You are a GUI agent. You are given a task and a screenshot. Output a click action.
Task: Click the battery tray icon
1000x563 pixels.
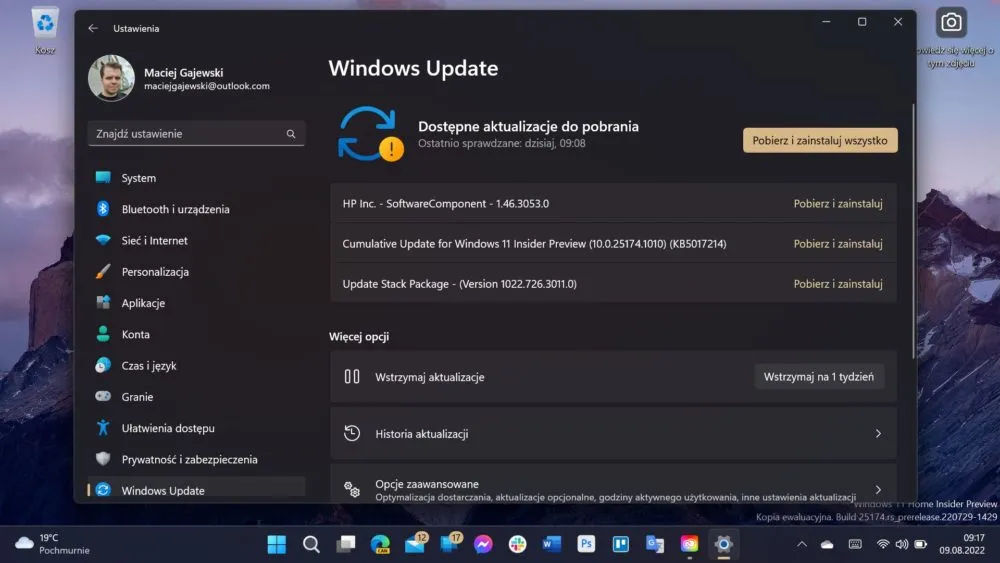click(x=920, y=544)
